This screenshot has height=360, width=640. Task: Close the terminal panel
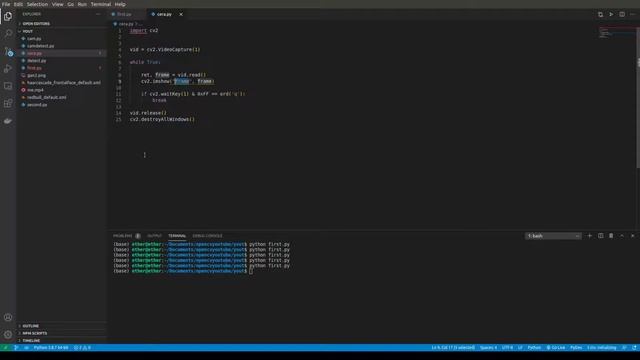pos(633,236)
